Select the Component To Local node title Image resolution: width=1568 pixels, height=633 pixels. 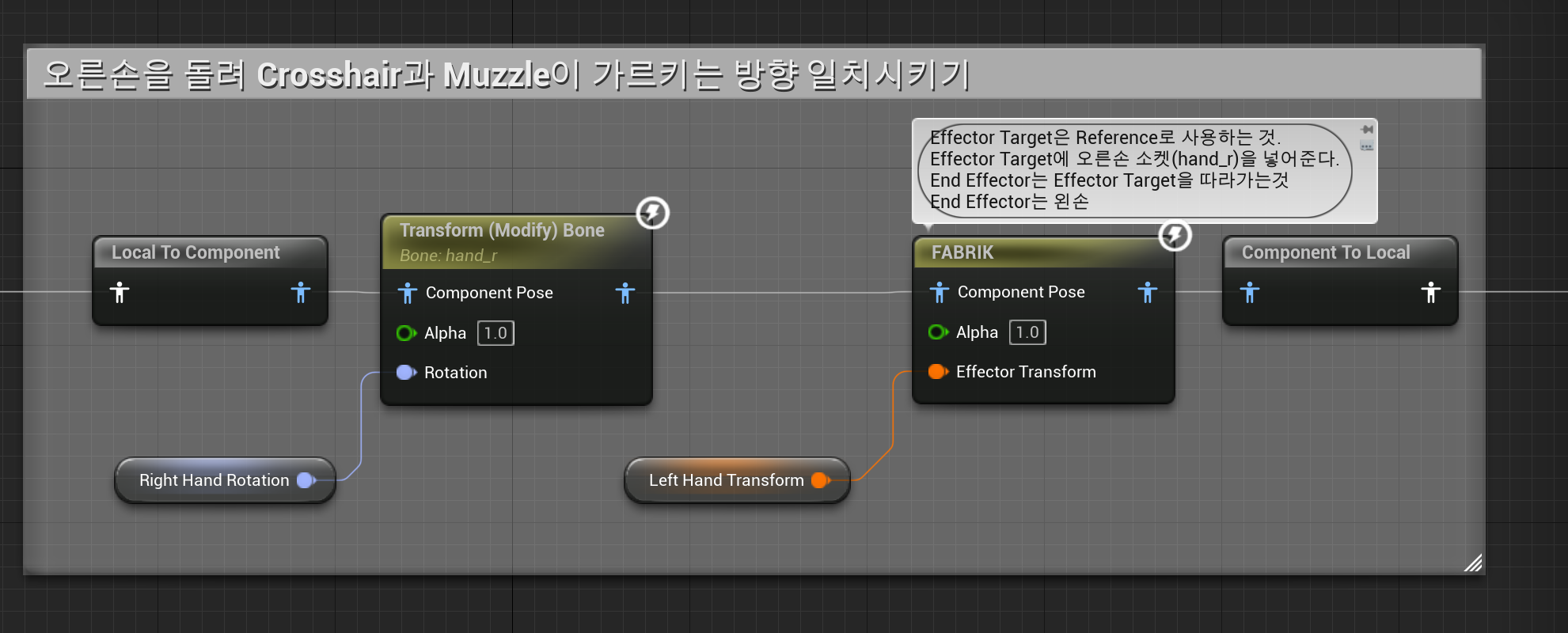click(x=1326, y=252)
